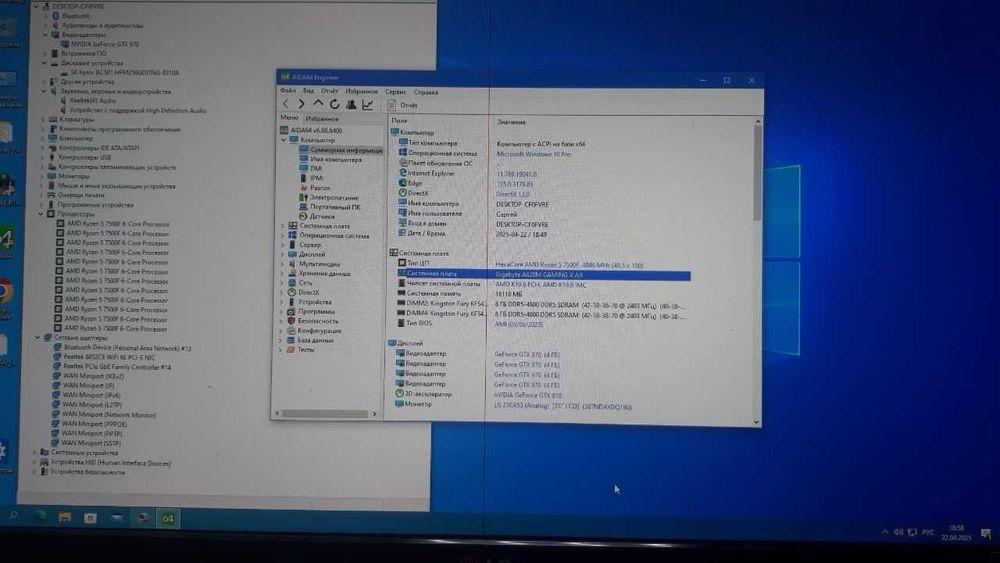Expand Клавиатуры in Device Manager
1000x563 pixels.
tap(43, 119)
